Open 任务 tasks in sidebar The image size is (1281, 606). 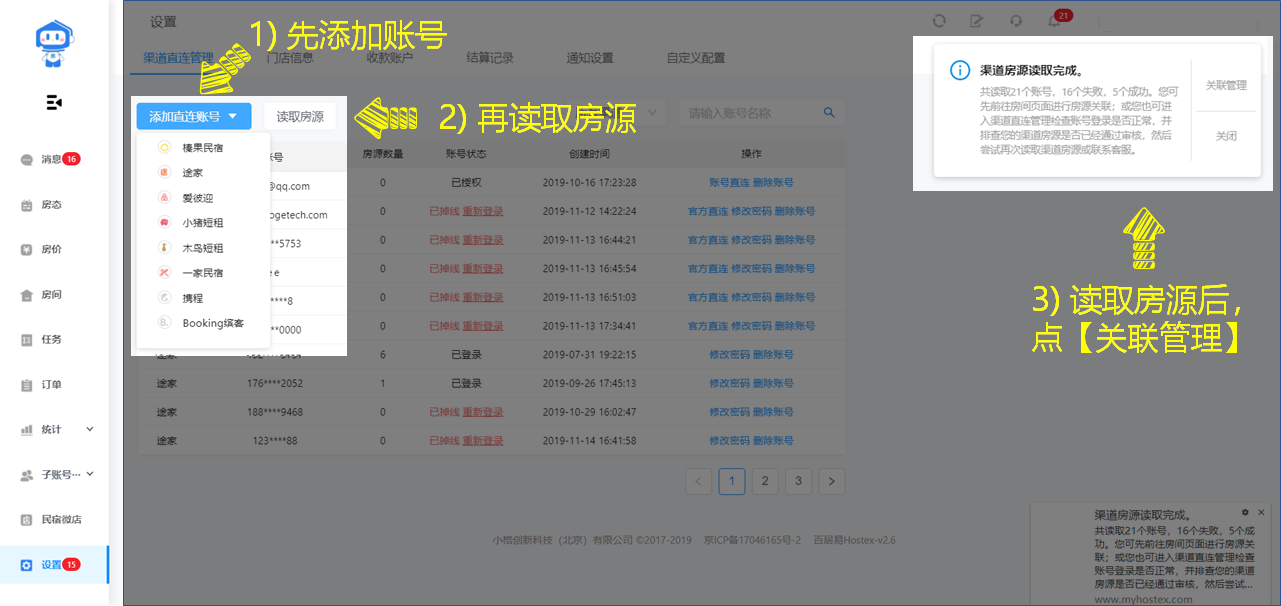click(50, 340)
